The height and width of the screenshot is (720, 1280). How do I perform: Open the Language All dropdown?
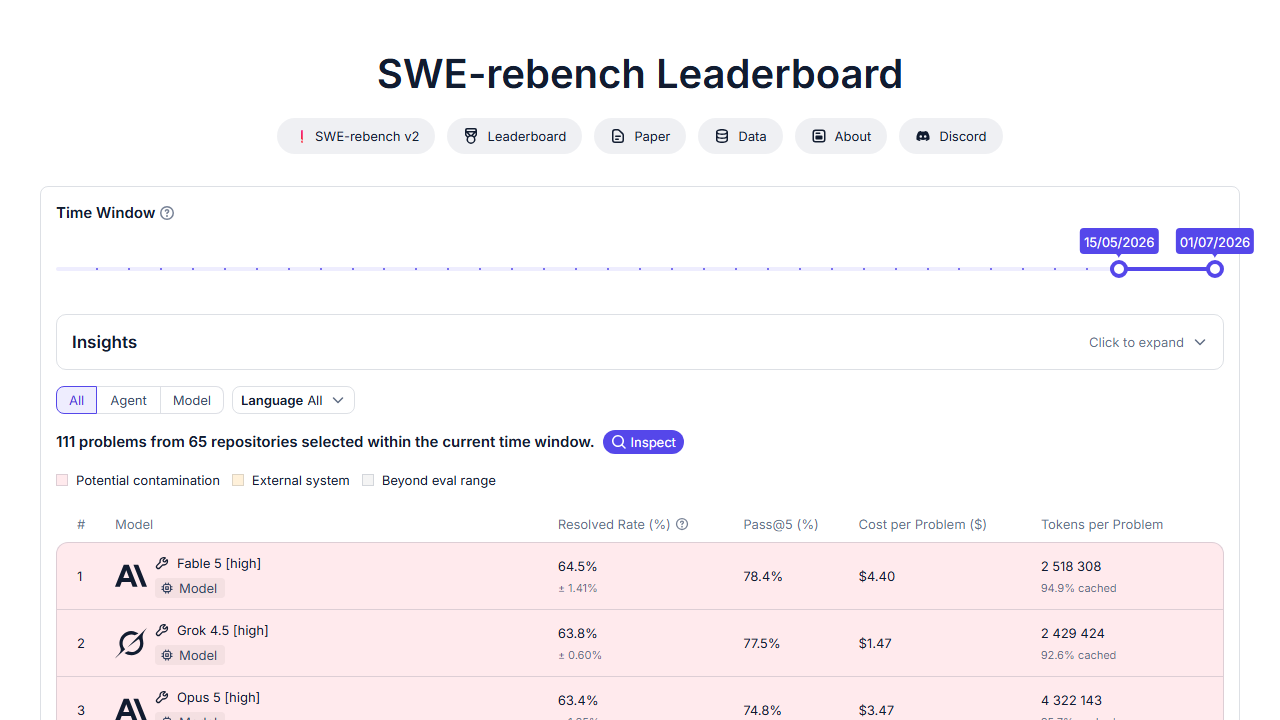pyautogui.click(x=293, y=400)
